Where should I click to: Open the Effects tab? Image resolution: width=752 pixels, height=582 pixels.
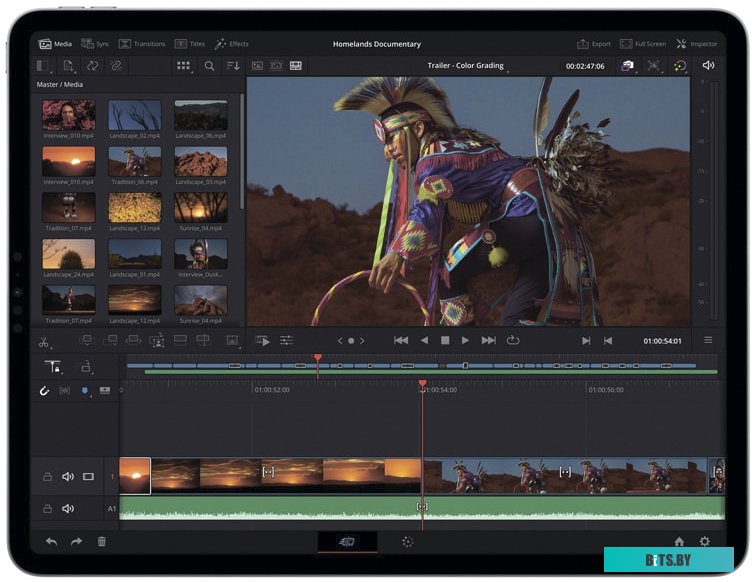coord(232,44)
